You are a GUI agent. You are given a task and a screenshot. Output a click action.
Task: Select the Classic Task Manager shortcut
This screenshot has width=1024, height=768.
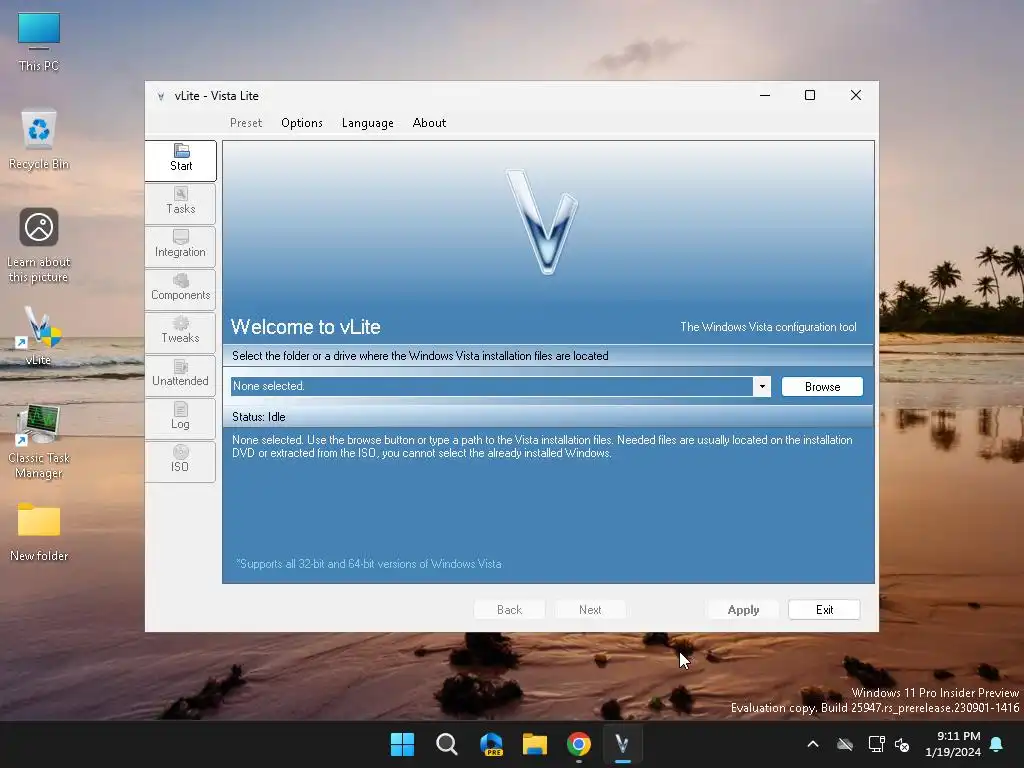pos(39,442)
